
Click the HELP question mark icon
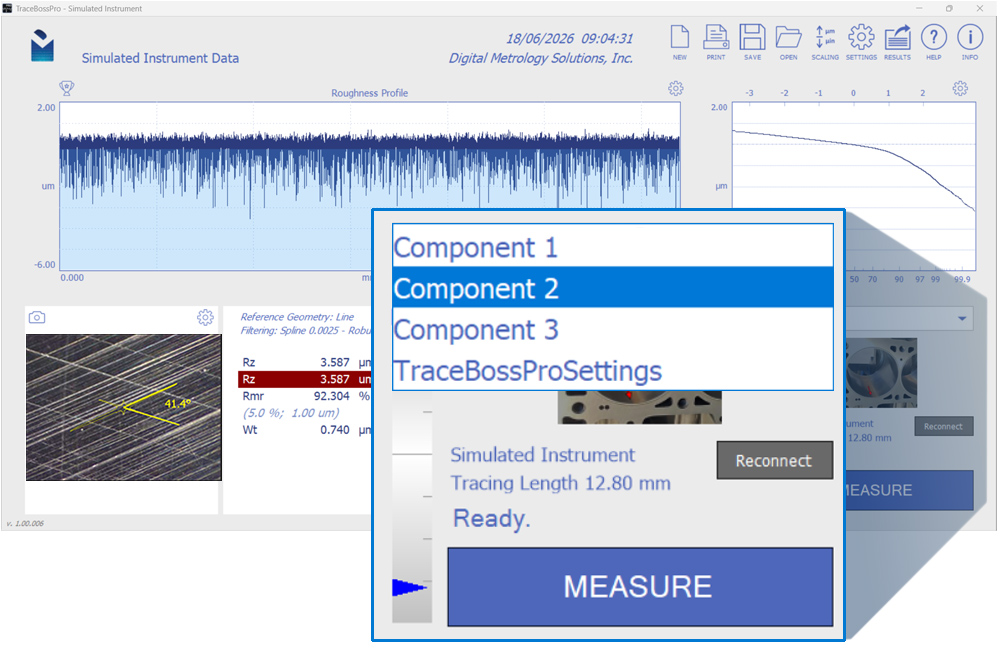pos(934,38)
